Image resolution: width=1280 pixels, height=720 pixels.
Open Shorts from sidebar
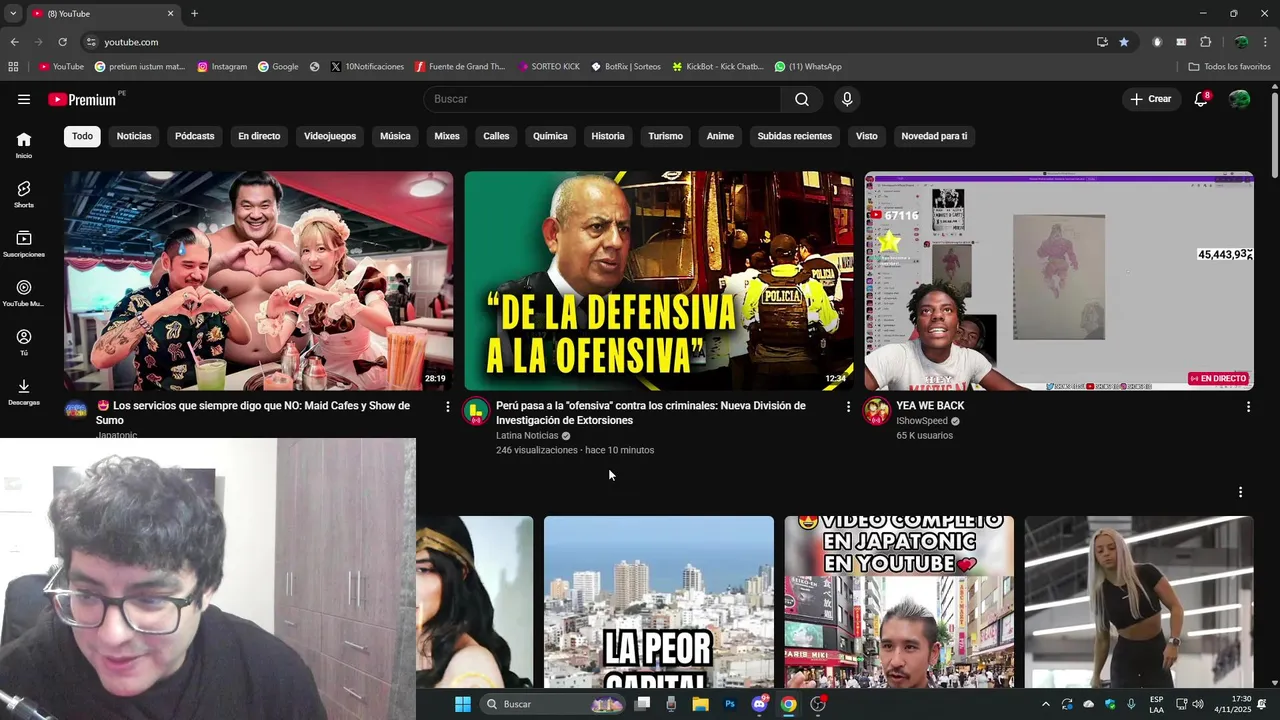(x=24, y=194)
